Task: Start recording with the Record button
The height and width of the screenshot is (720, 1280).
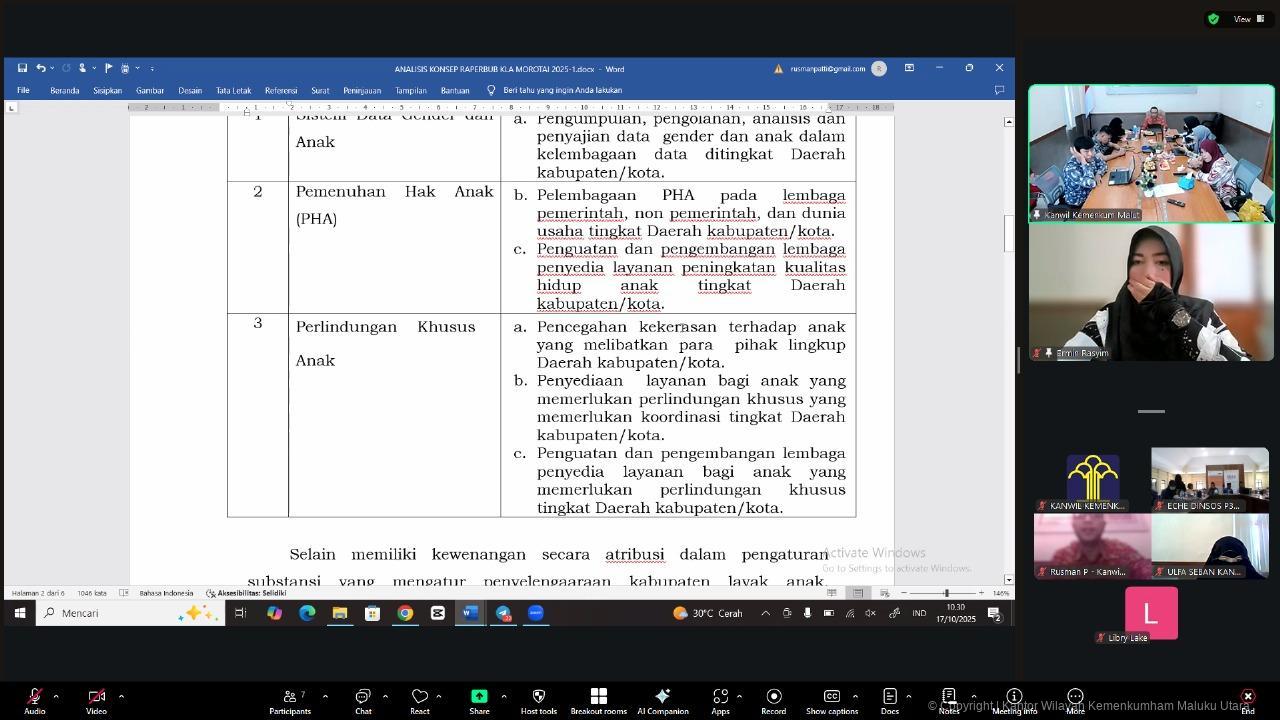Action: [773, 697]
